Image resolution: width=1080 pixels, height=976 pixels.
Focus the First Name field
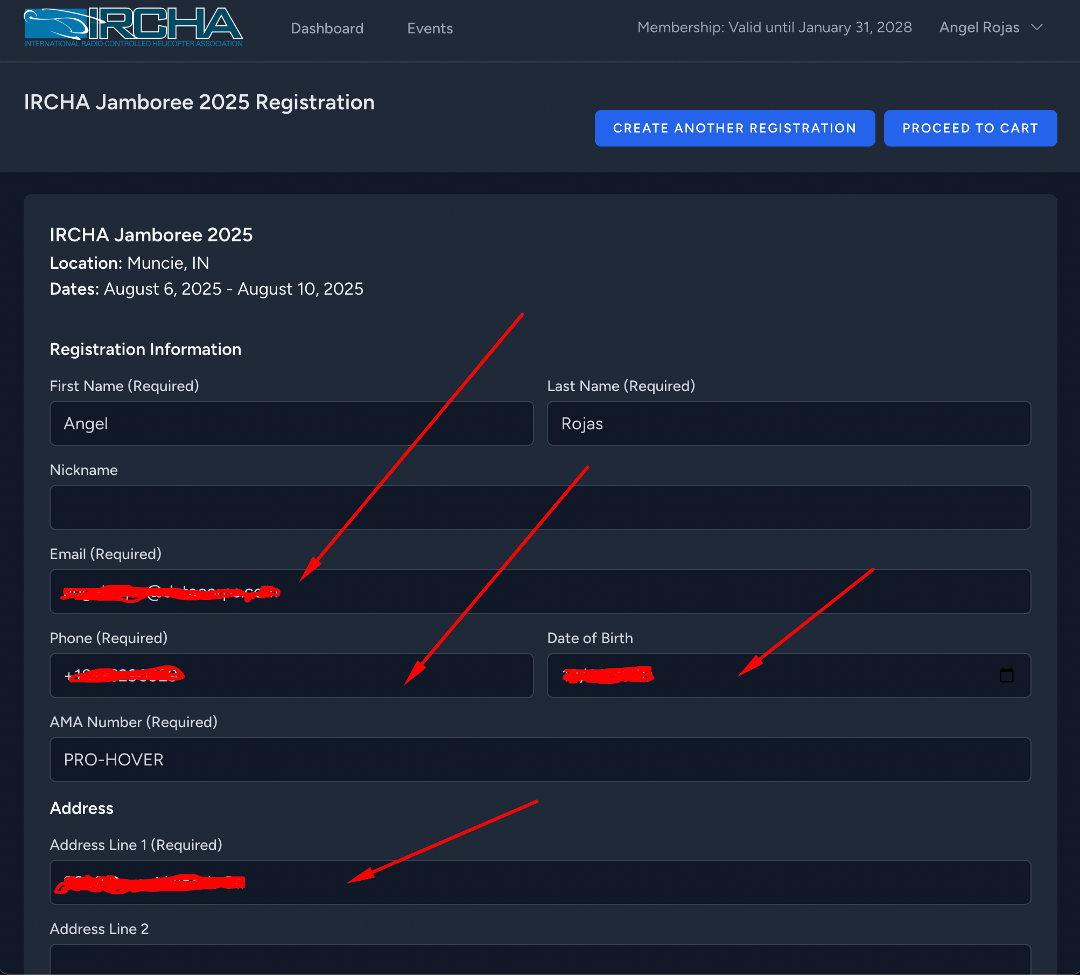291,424
